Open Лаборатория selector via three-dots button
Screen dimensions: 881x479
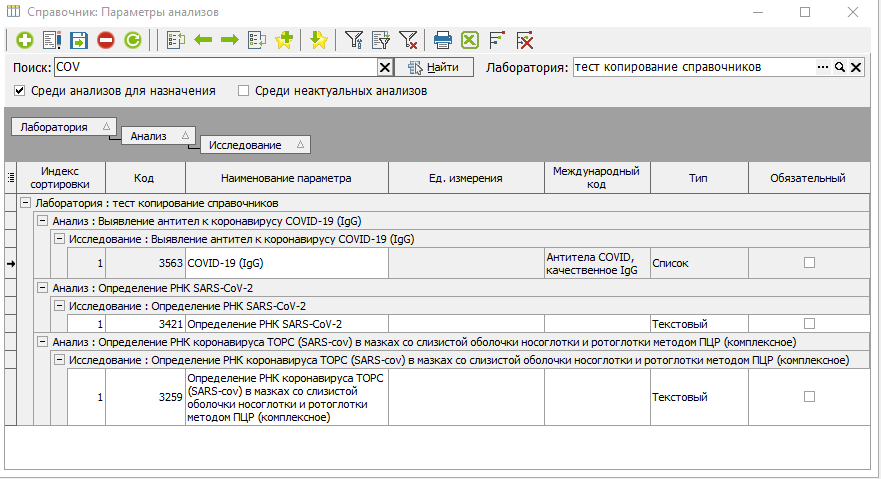pos(823,67)
